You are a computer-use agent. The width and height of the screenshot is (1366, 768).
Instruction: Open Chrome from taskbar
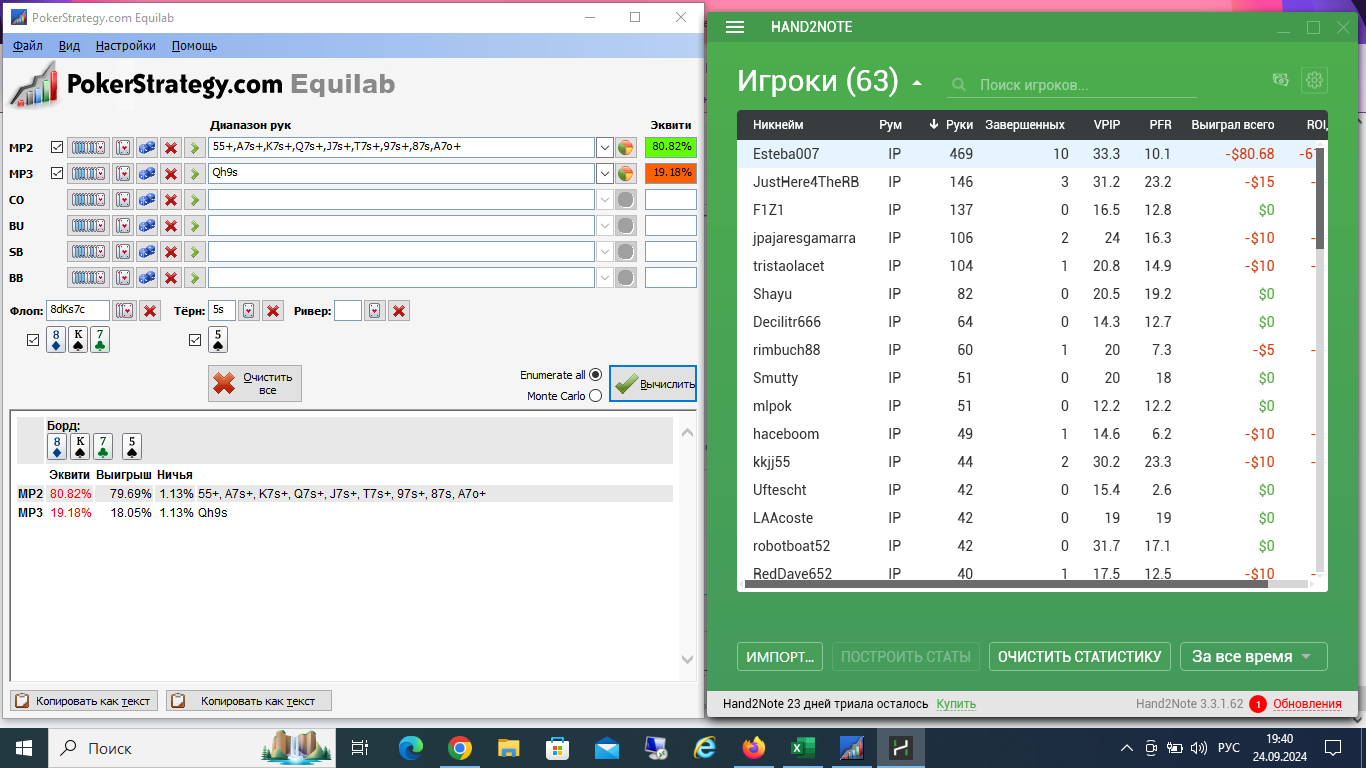coord(460,747)
